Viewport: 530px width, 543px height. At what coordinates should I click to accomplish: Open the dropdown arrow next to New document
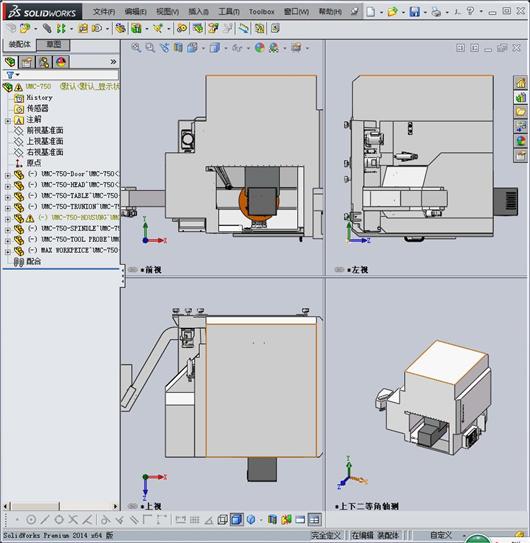tap(381, 12)
